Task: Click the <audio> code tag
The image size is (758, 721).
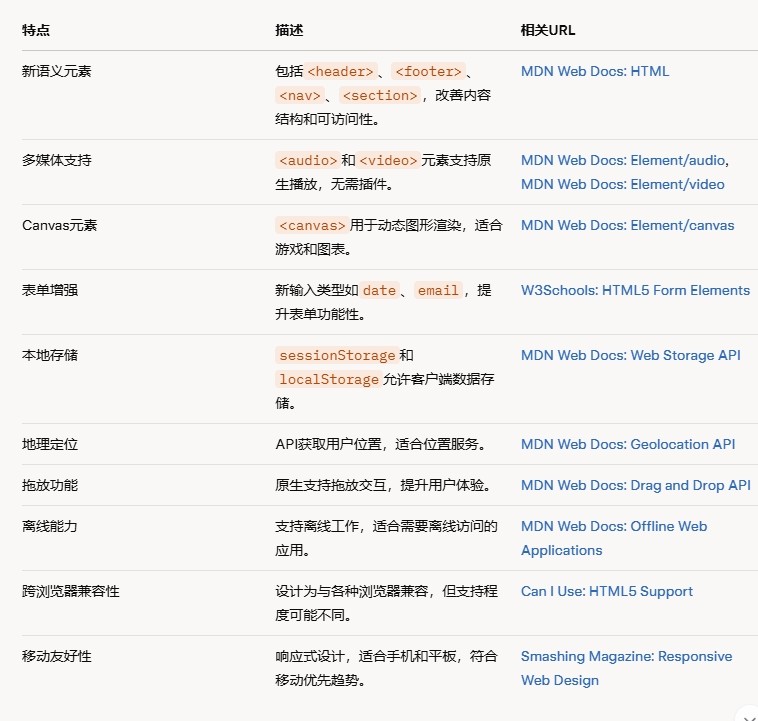Action: click(x=308, y=161)
